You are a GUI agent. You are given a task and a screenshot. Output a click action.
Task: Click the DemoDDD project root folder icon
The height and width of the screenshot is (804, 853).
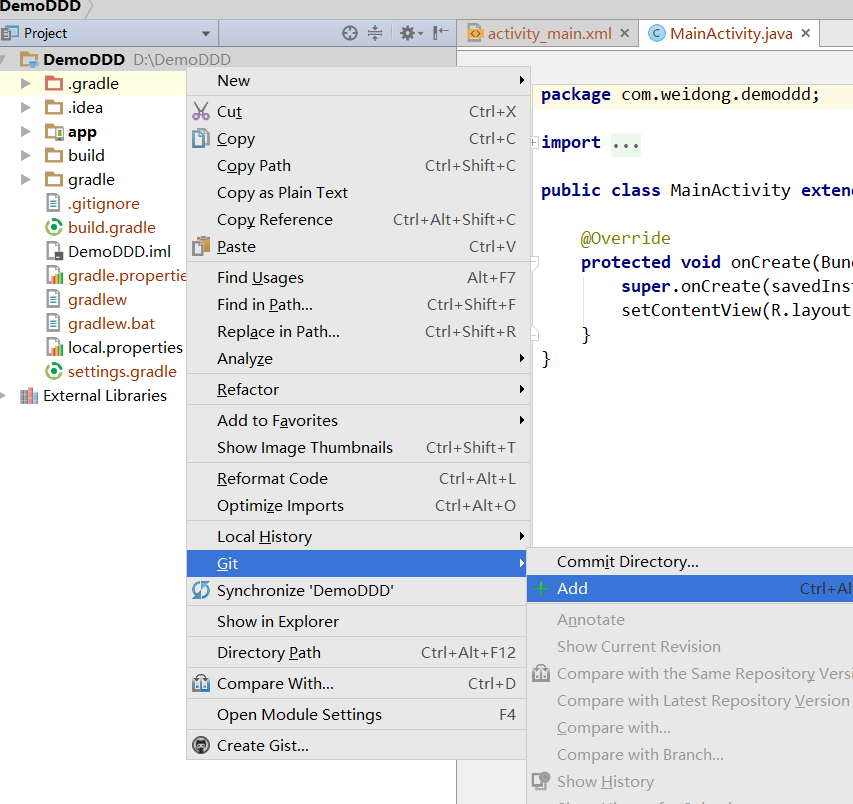click(29, 59)
